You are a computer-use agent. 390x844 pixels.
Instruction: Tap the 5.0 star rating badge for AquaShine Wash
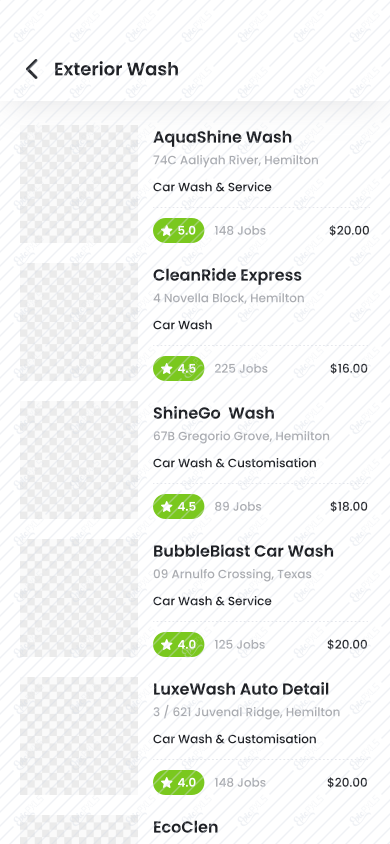click(179, 231)
